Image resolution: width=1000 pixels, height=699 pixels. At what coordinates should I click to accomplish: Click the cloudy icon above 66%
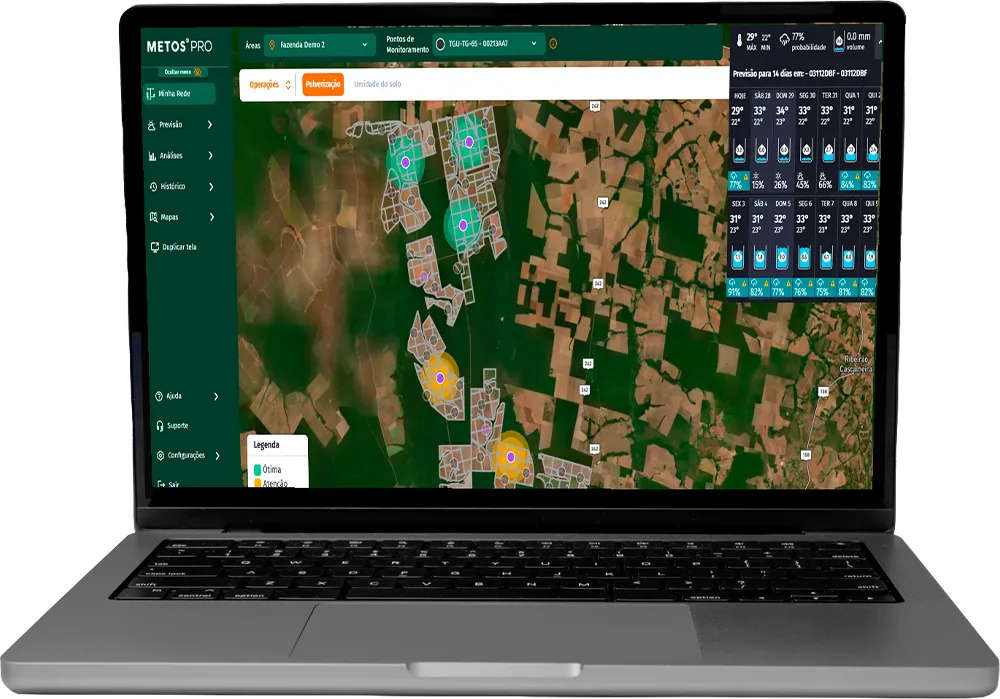[x=823, y=175]
